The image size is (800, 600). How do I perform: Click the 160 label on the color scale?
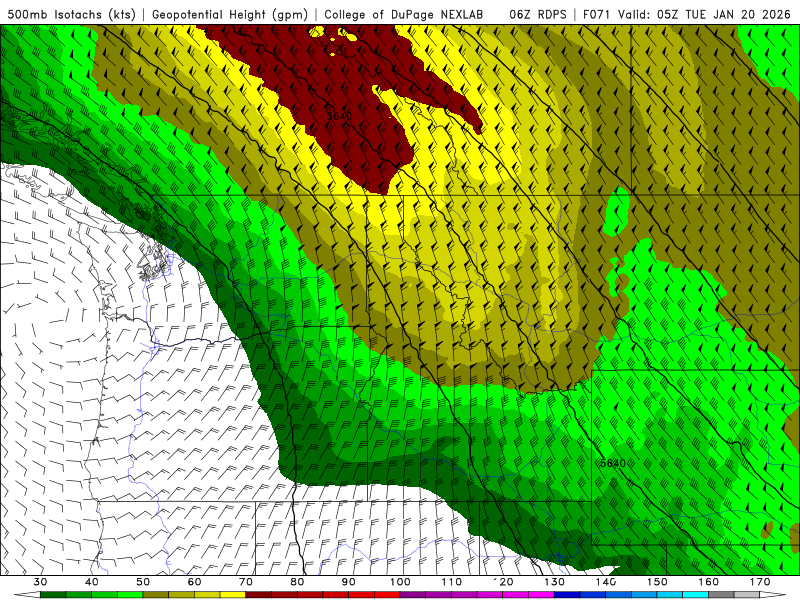[x=709, y=582]
